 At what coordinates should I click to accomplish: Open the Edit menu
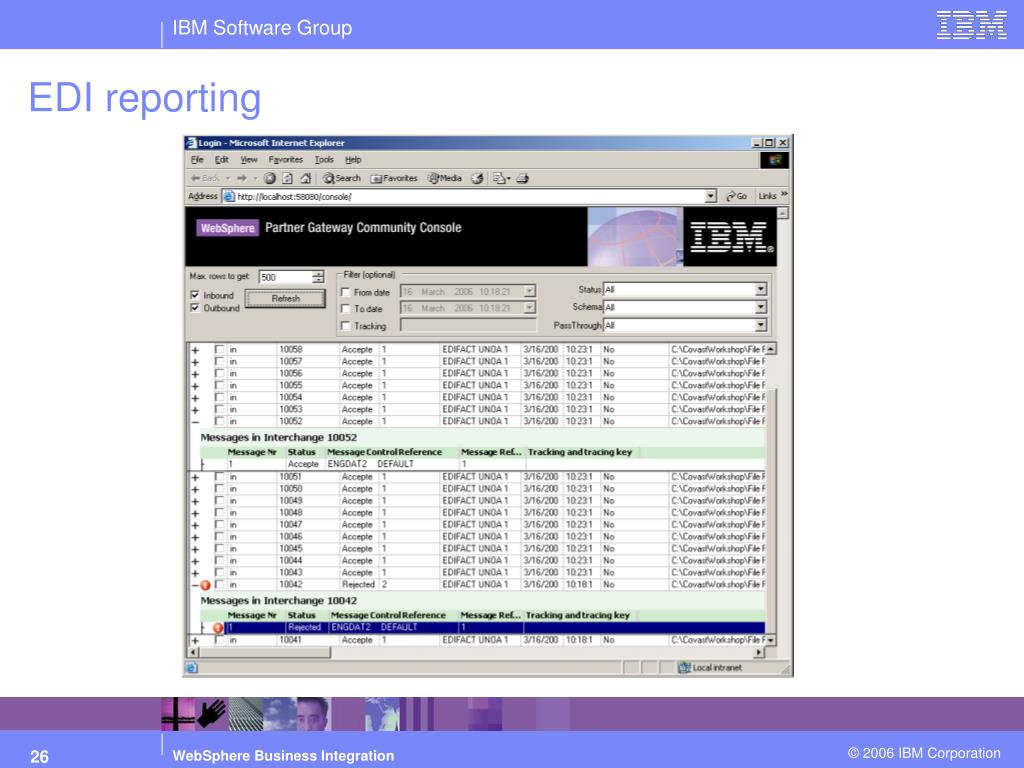click(222, 160)
